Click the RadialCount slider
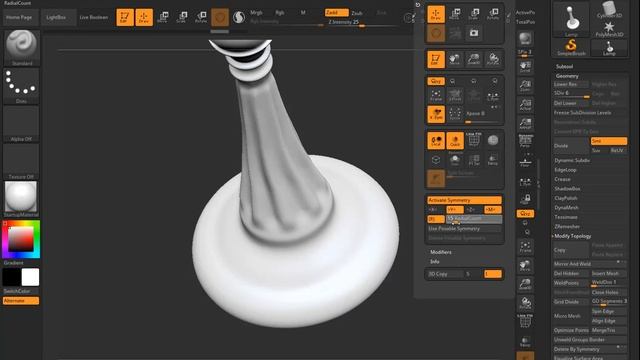The width and height of the screenshot is (640, 360). 473,219
